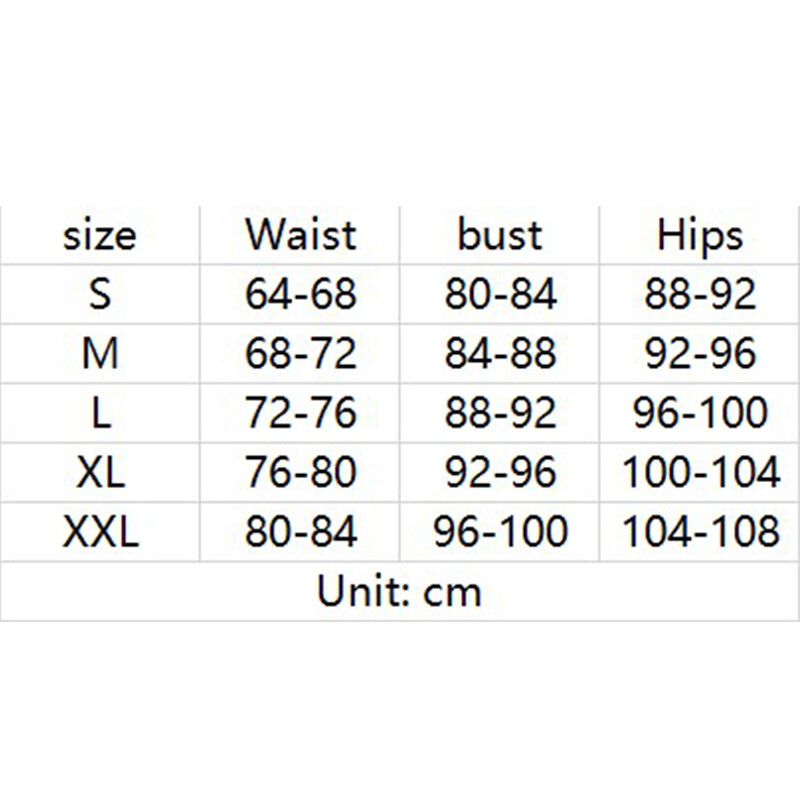Image resolution: width=800 pixels, height=800 pixels.
Task: Click the waist value 80-84 in XXL row
Action: pos(299,531)
